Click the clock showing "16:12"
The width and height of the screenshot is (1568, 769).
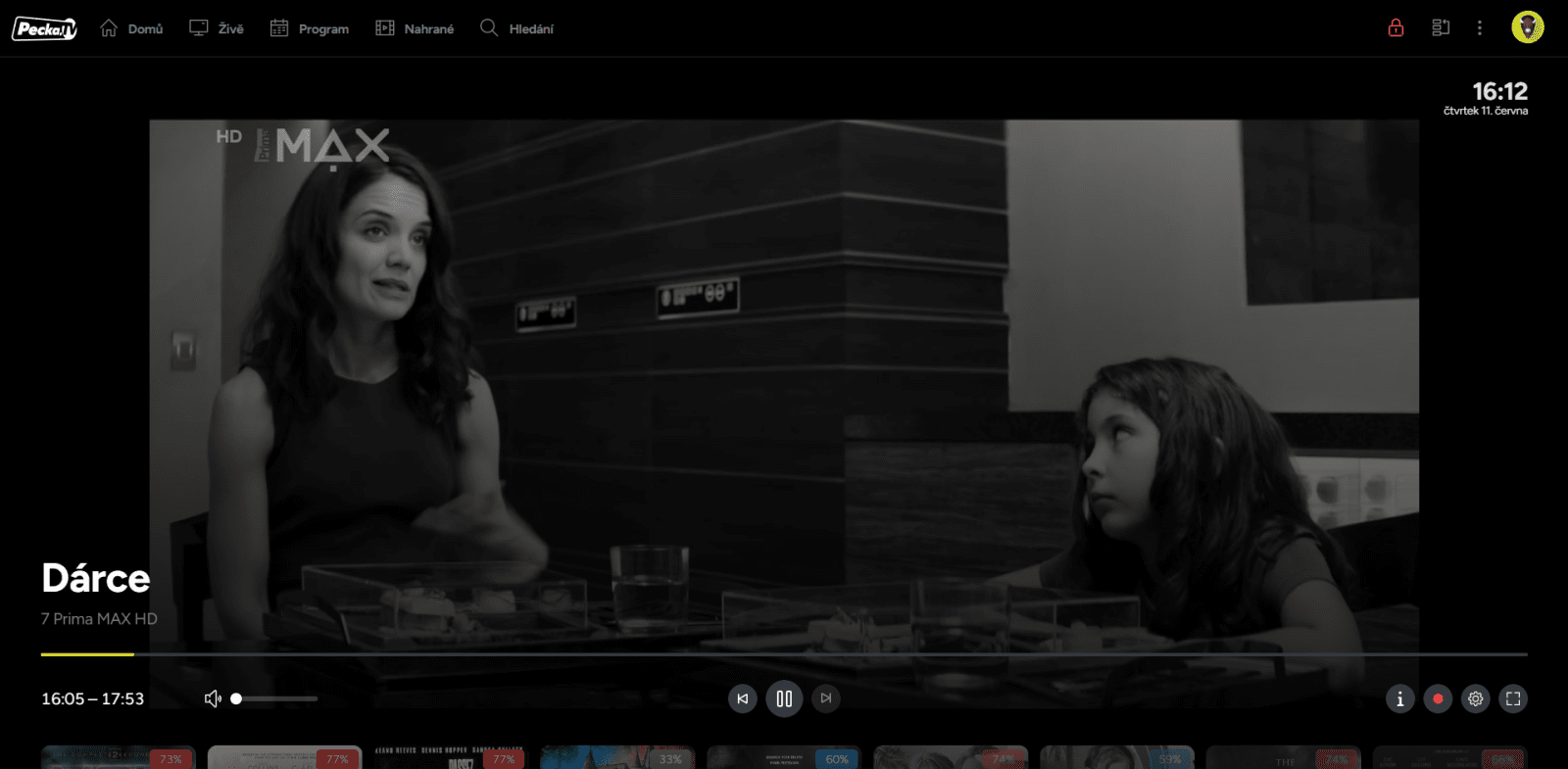coord(1500,91)
